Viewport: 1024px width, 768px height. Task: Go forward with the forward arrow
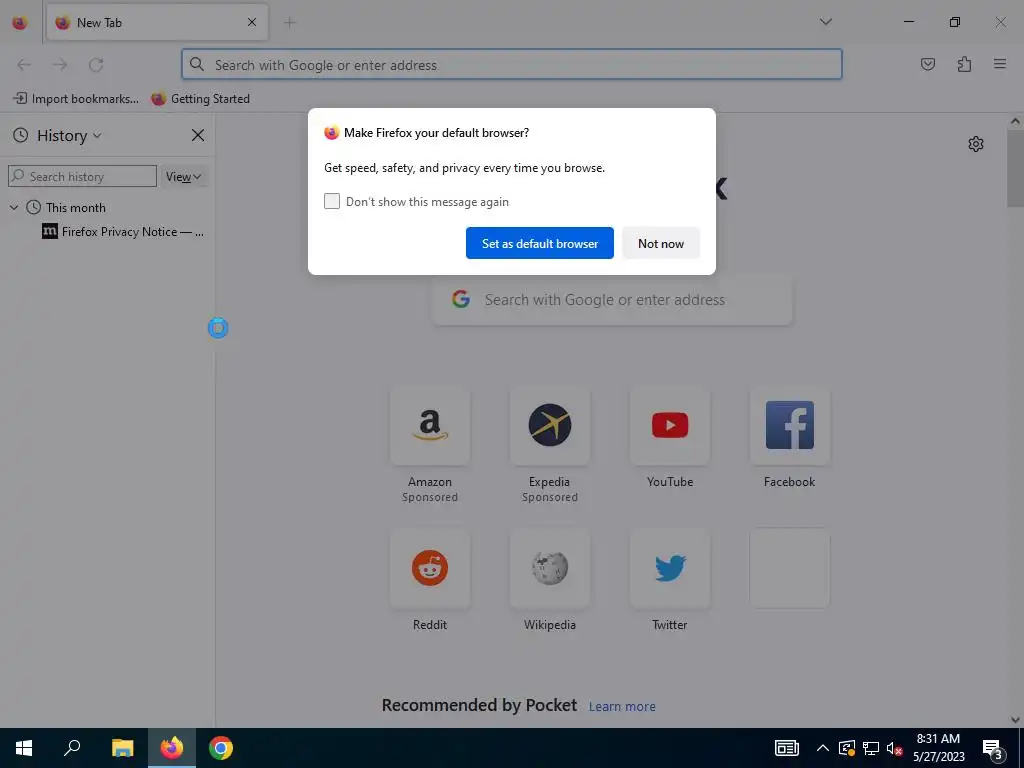[x=60, y=65]
